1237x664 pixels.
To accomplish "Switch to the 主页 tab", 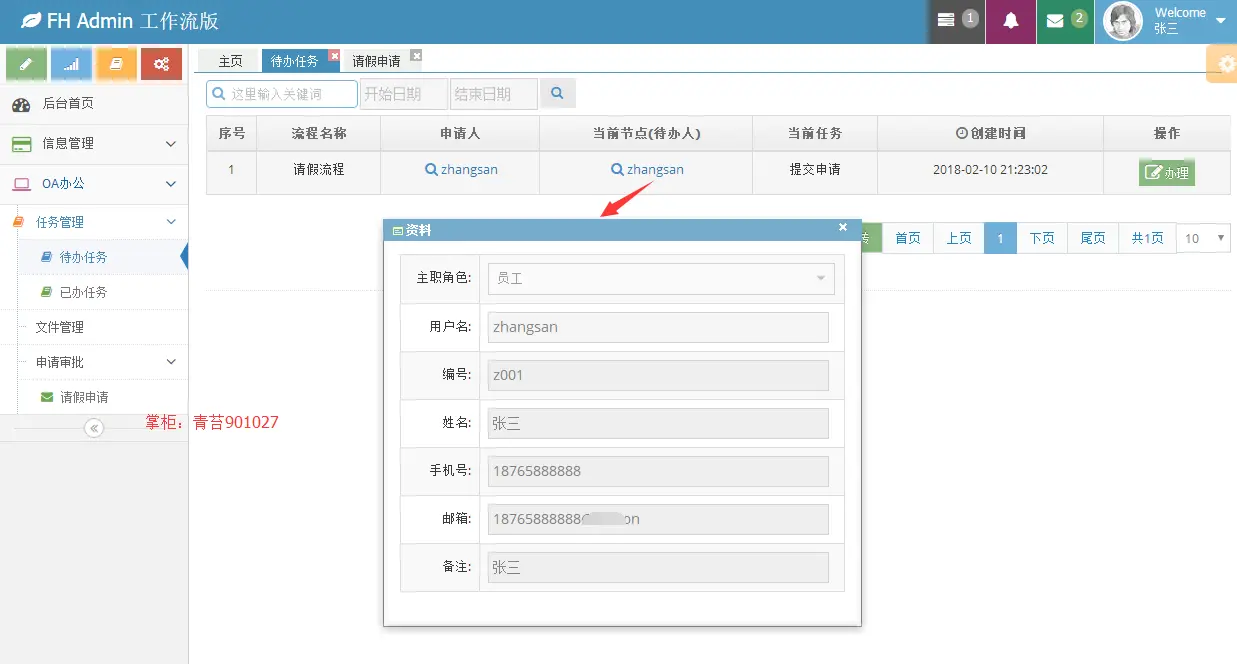I will click(230, 61).
